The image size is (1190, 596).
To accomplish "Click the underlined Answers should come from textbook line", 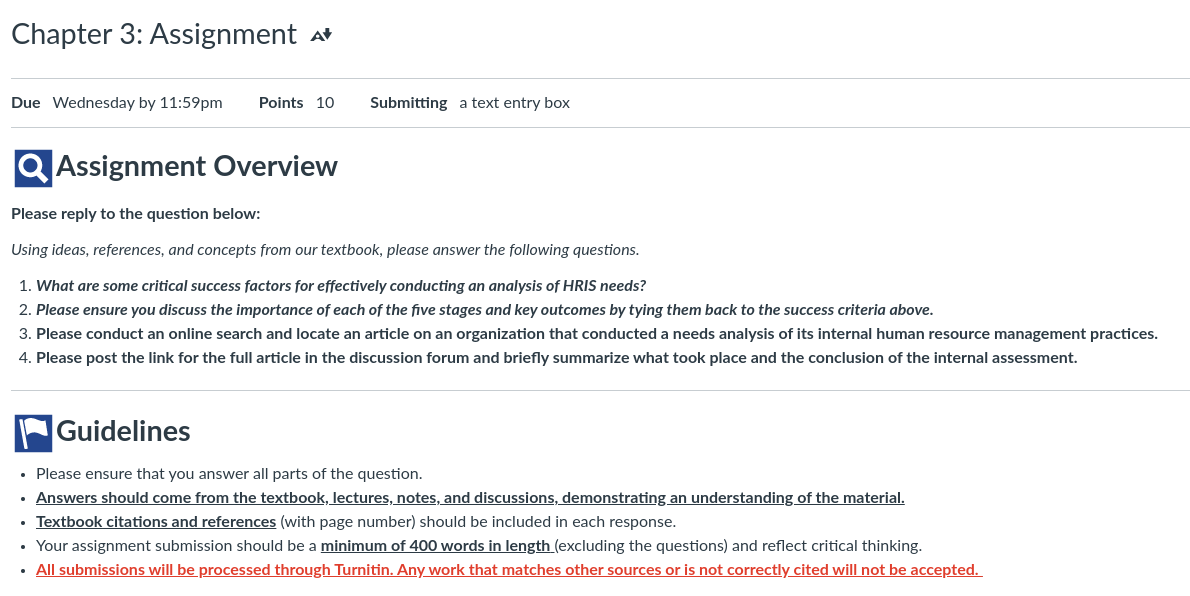I will click(470, 498).
